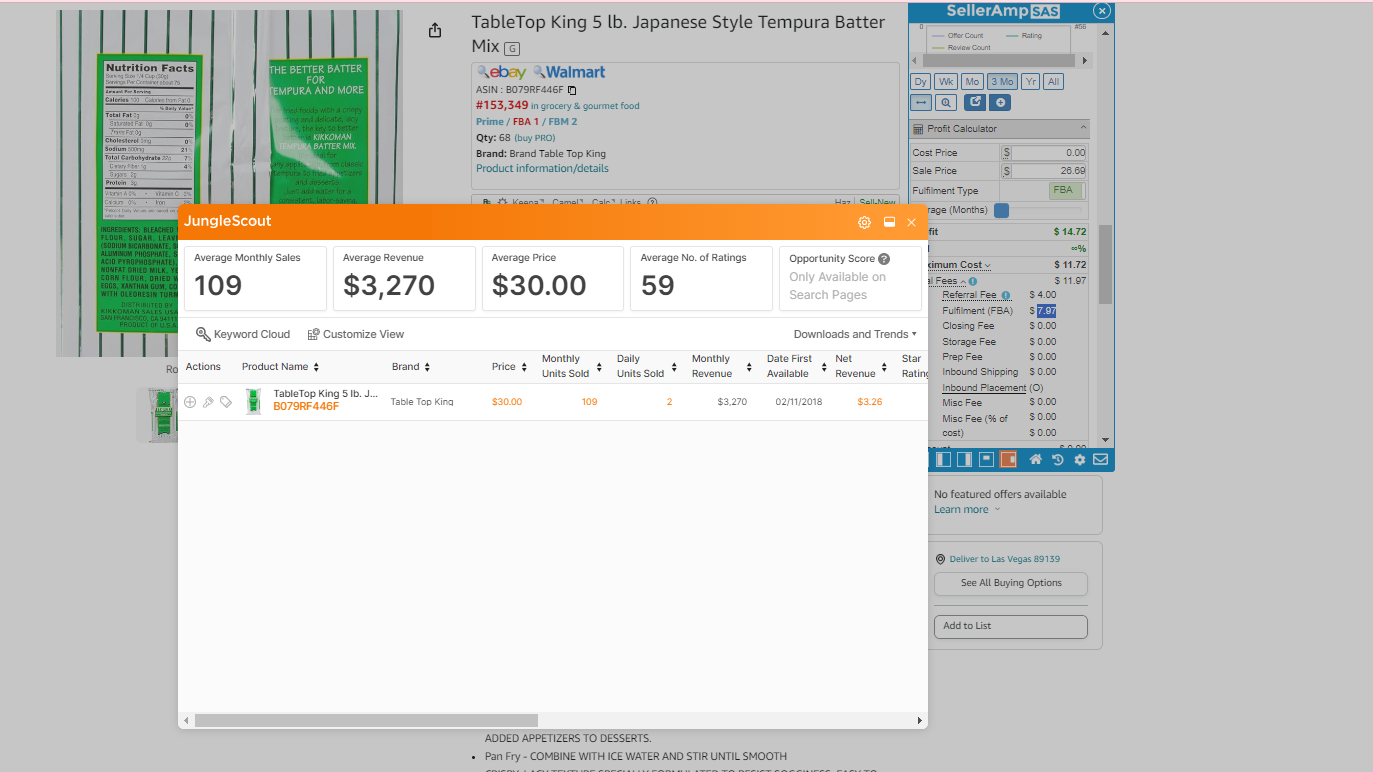Expand Downloads and Trends dropdown
Viewport: 1373px width, 772px height.
855,334
